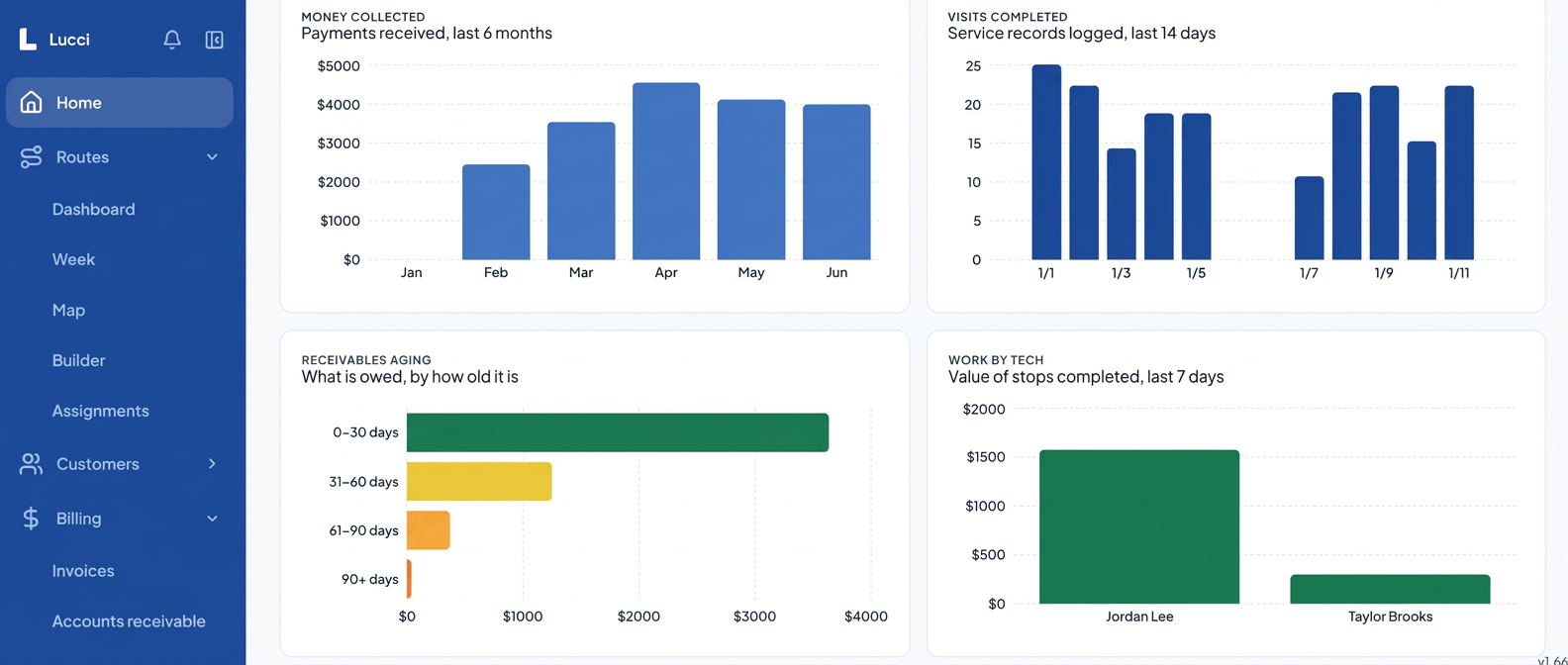The height and width of the screenshot is (665, 1568).
Task: Click the 'WORK BY TECH' heading
Action: [996, 360]
